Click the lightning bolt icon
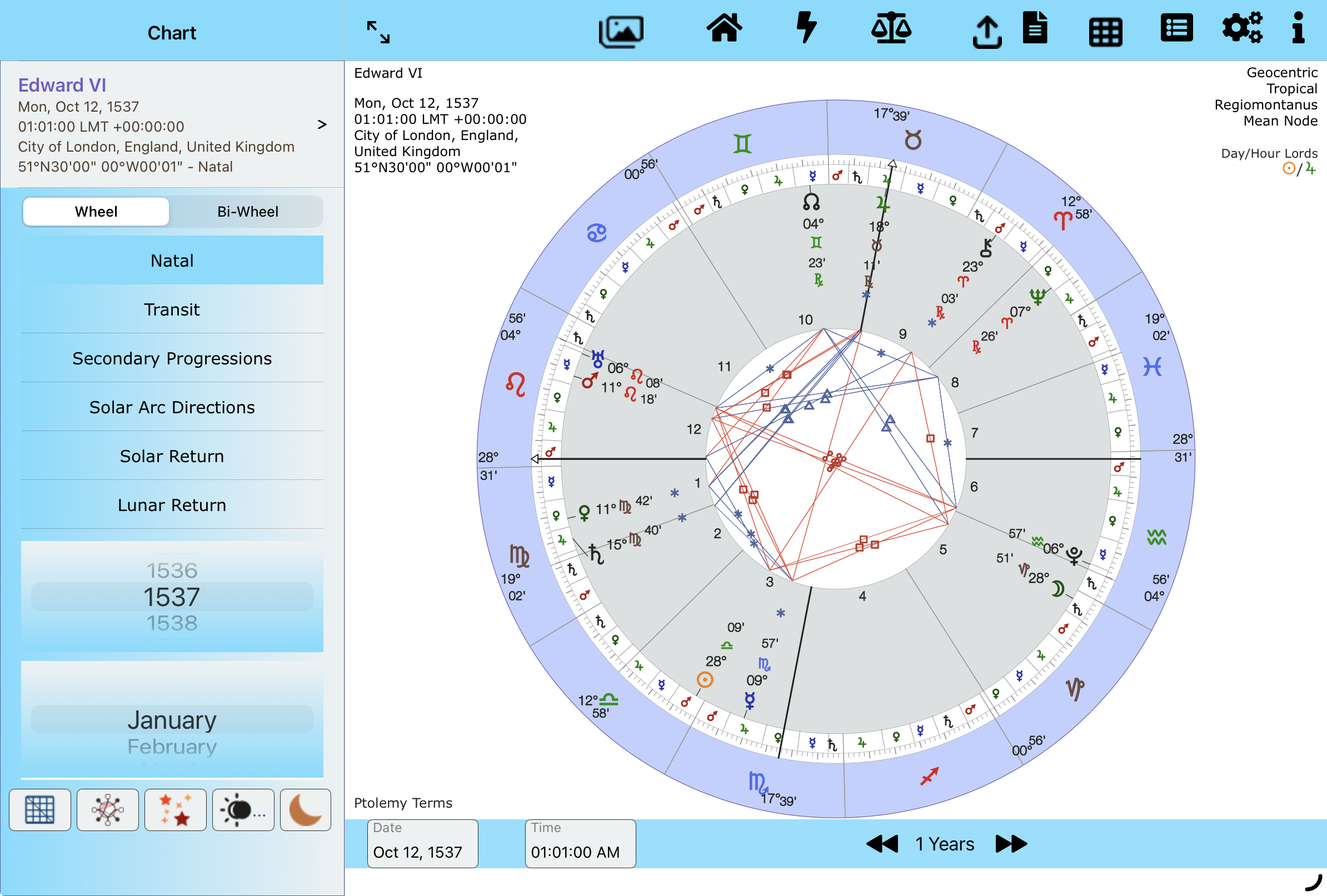 click(806, 28)
